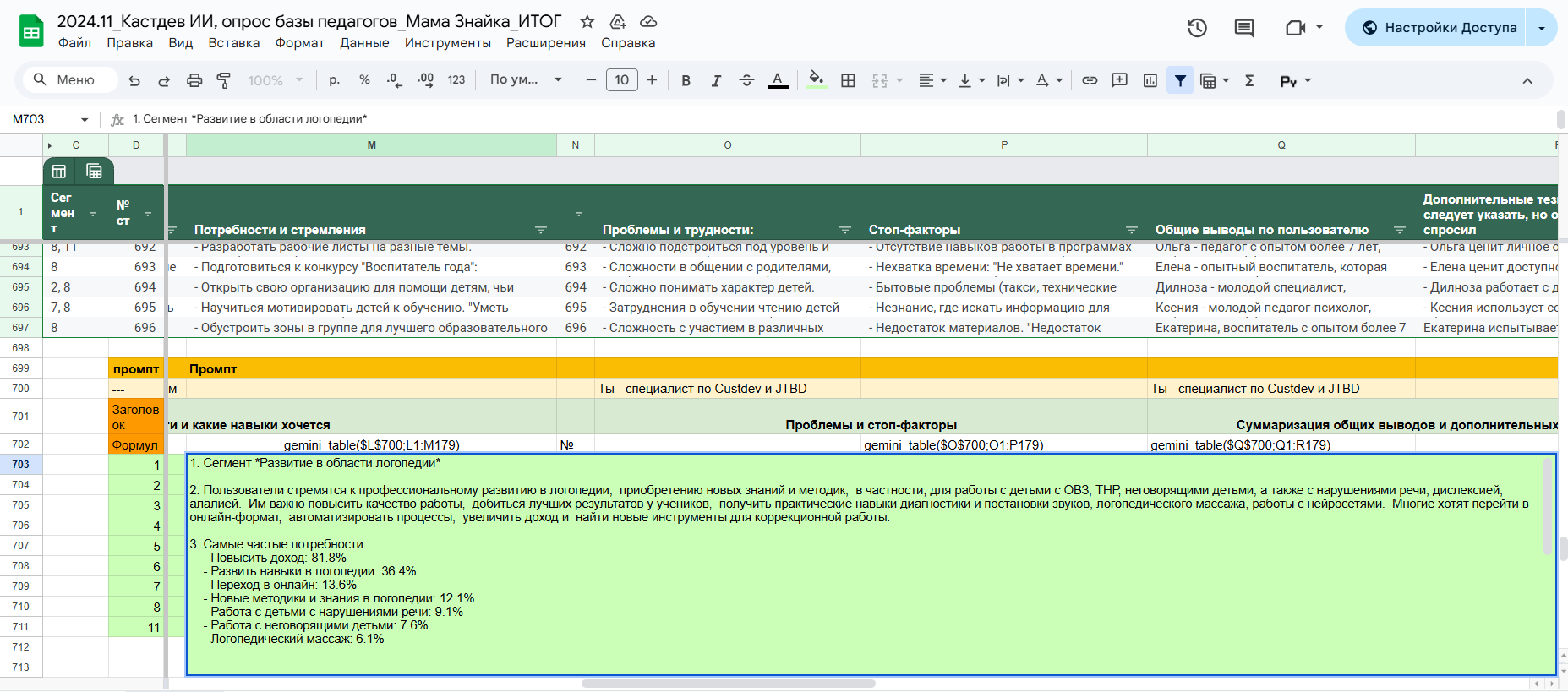Print the spreadsheet
The width and height of the screenshot is (1568, 692).
[194, 80]
